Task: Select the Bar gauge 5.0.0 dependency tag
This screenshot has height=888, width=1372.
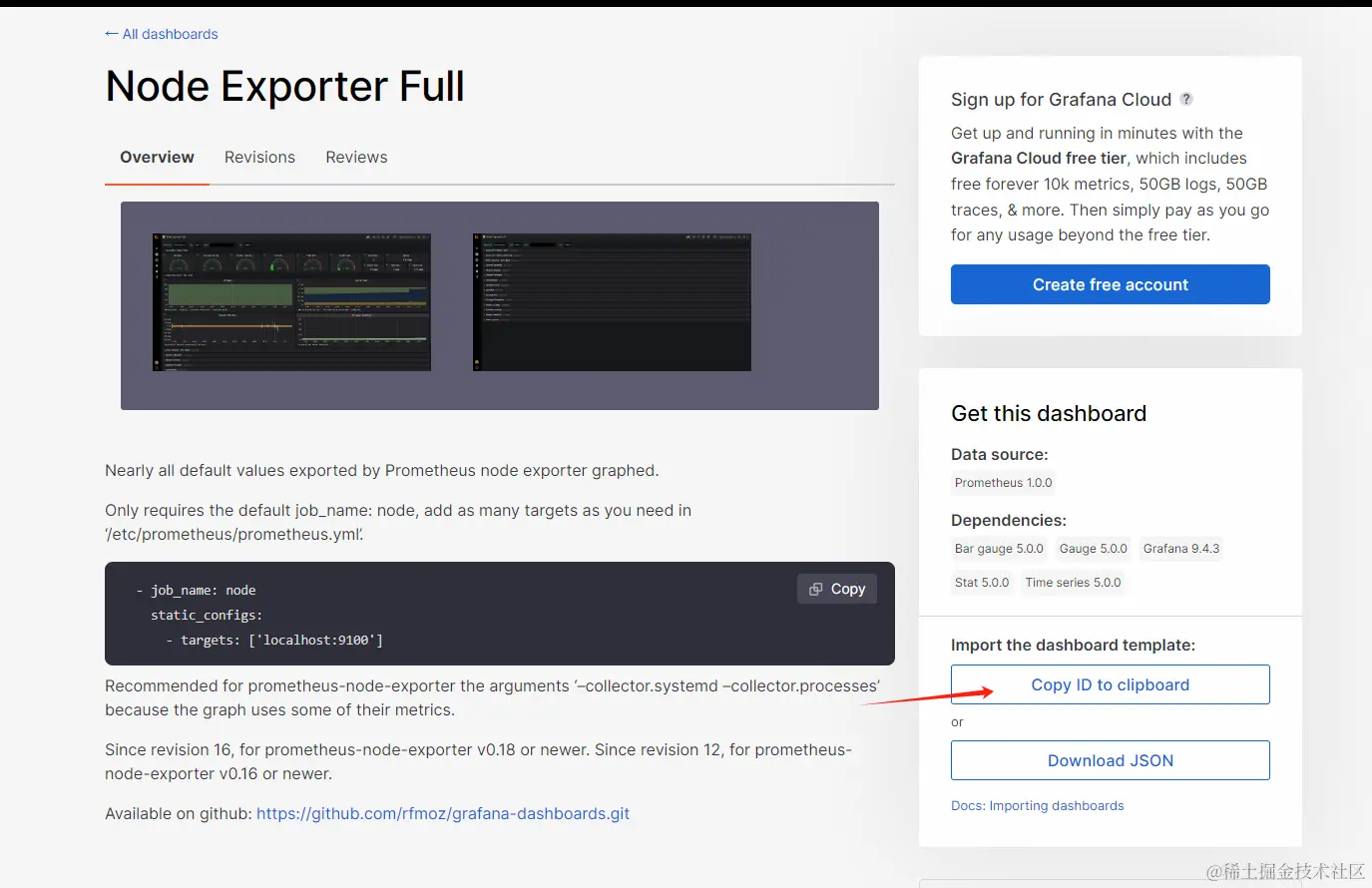Action: [999, 549]
